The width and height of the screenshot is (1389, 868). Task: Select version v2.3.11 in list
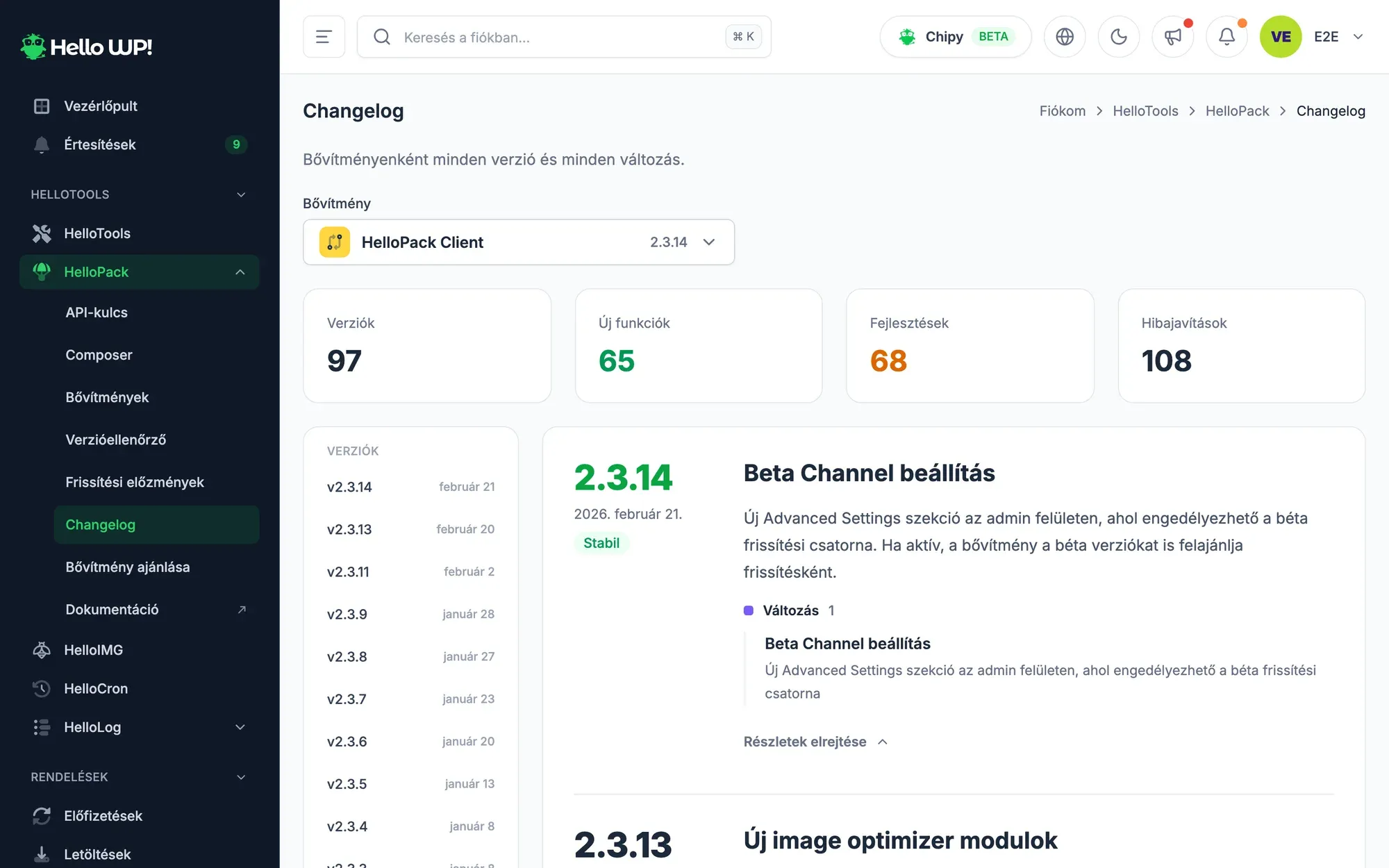[411, 571]
